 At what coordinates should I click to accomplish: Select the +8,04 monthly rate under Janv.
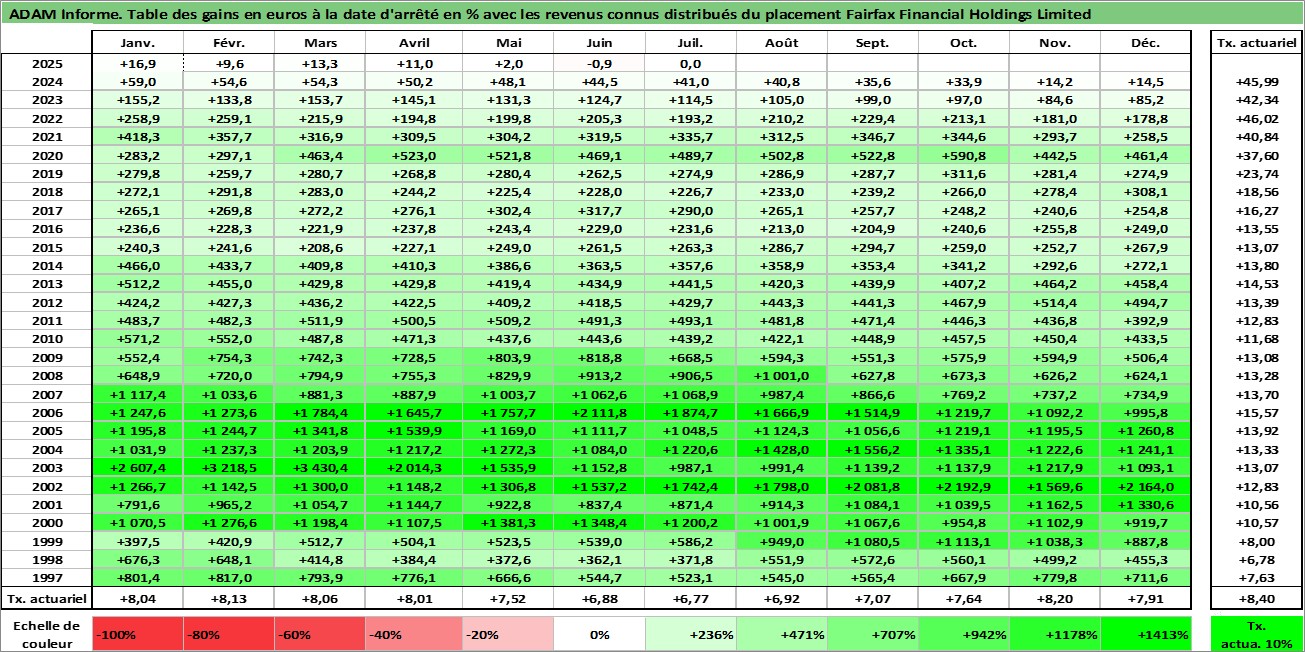(137, 598)
